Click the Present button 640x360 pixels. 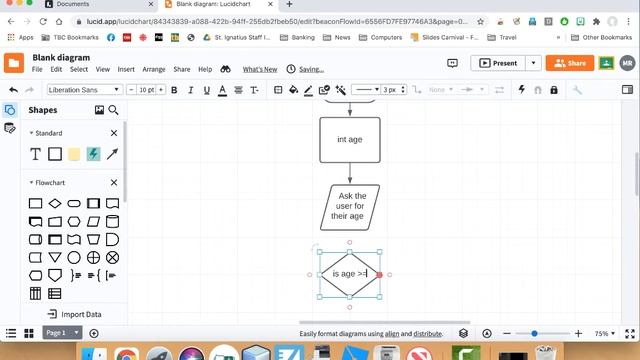pyautogui.click(x=498, y=63)
